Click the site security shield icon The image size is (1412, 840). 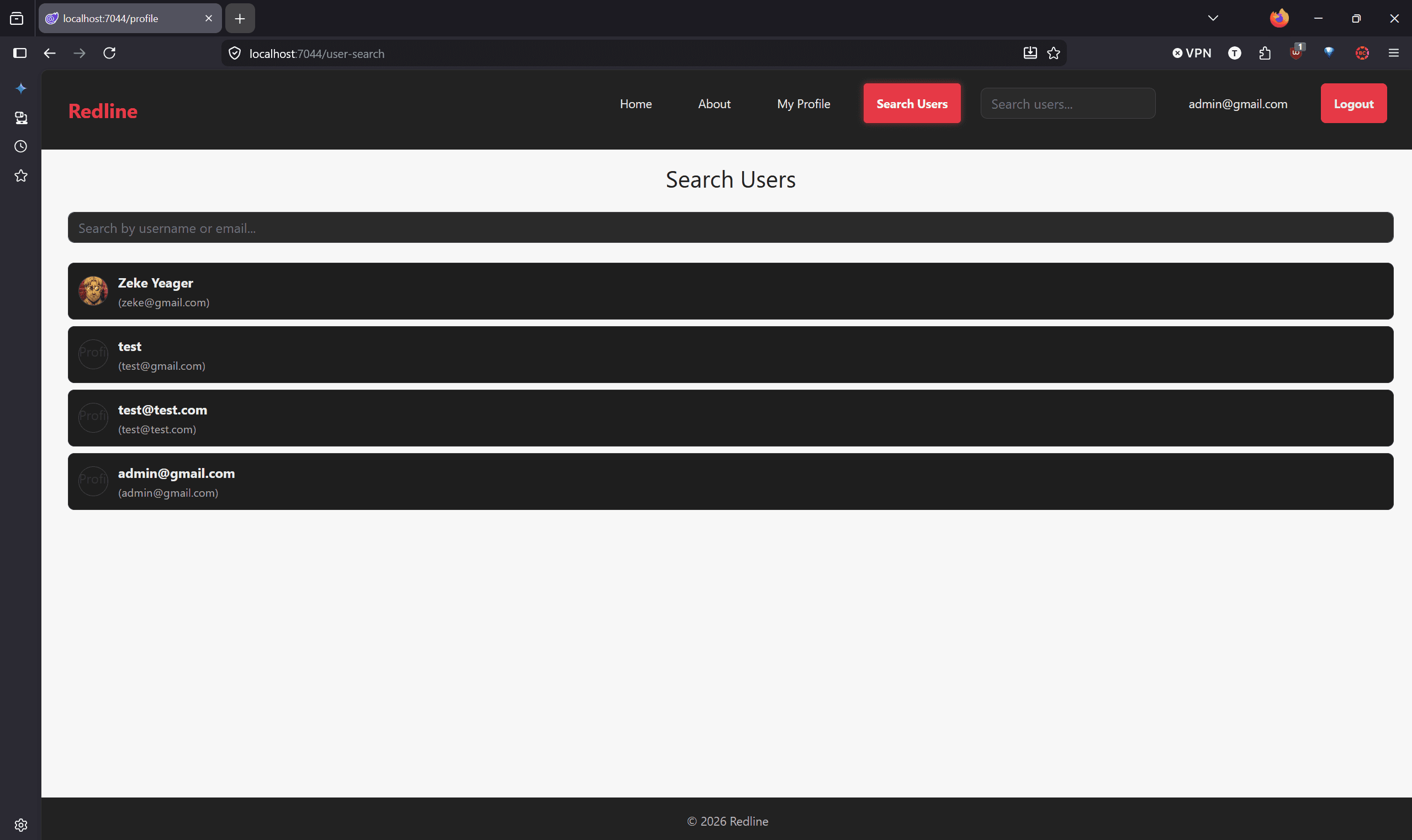pos(235,53)
